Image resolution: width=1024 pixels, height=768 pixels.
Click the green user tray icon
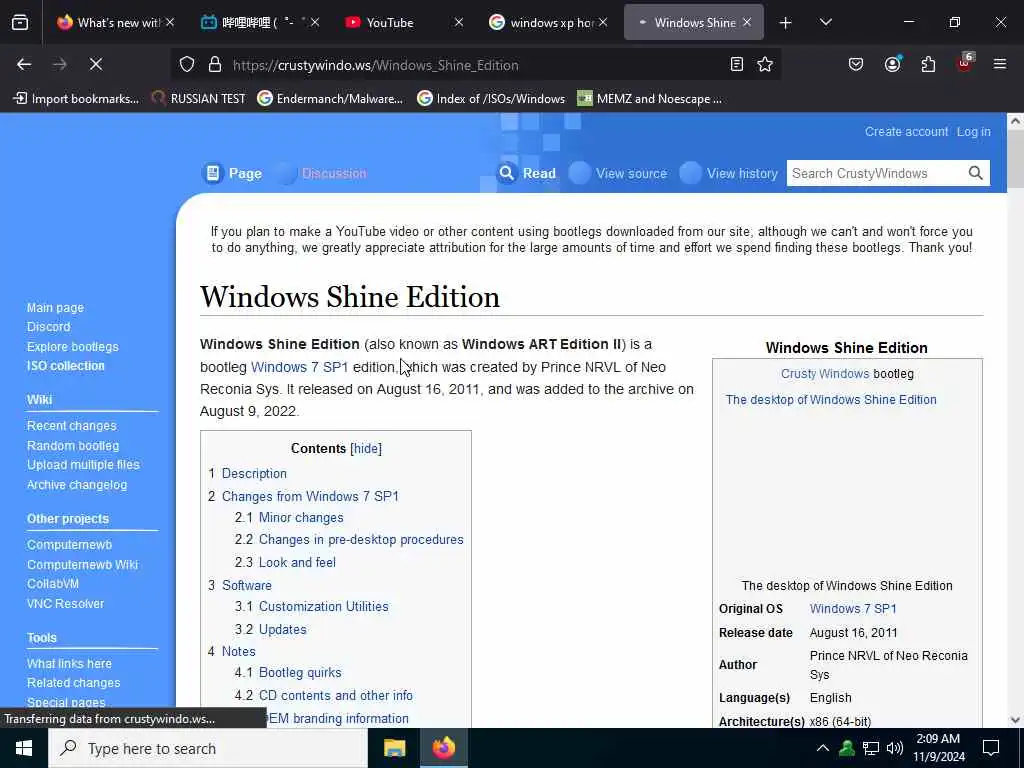point(847,748)
